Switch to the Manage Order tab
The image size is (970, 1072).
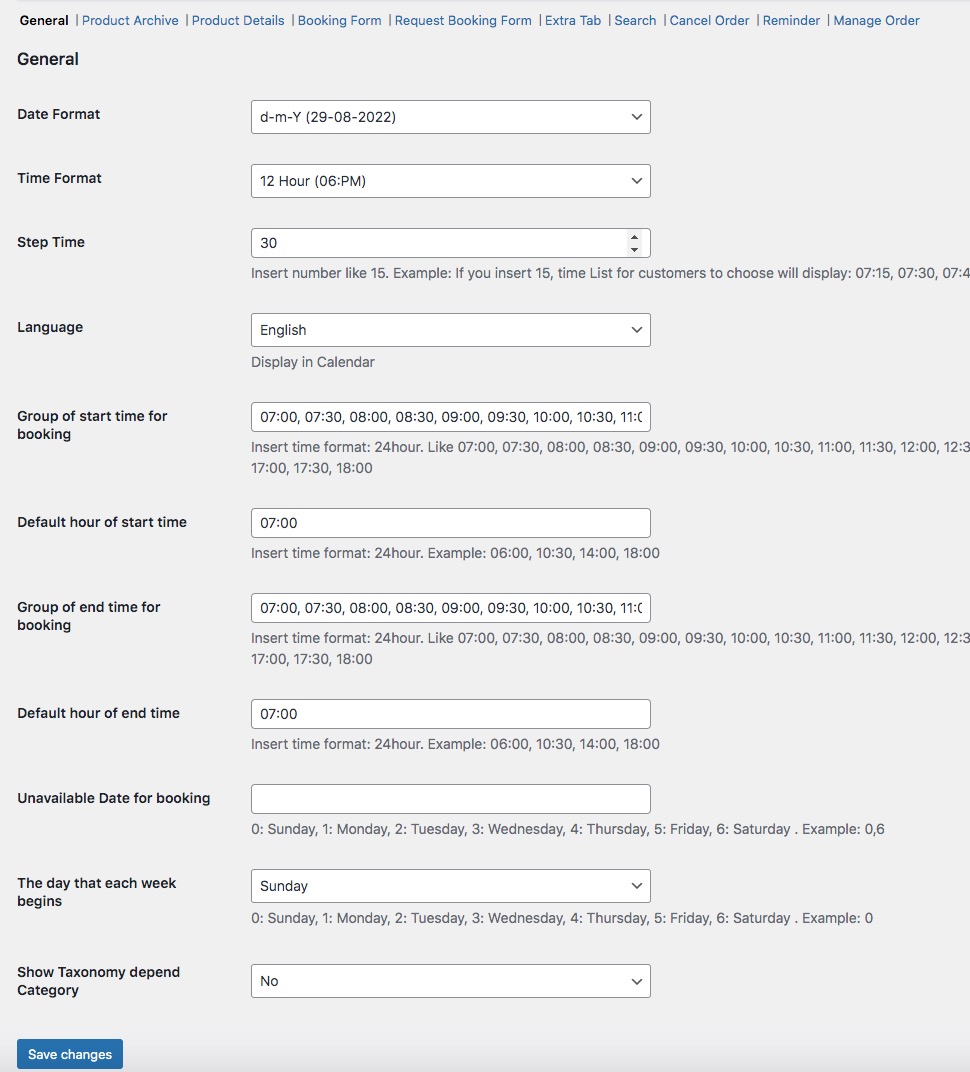tap(876, 20)
